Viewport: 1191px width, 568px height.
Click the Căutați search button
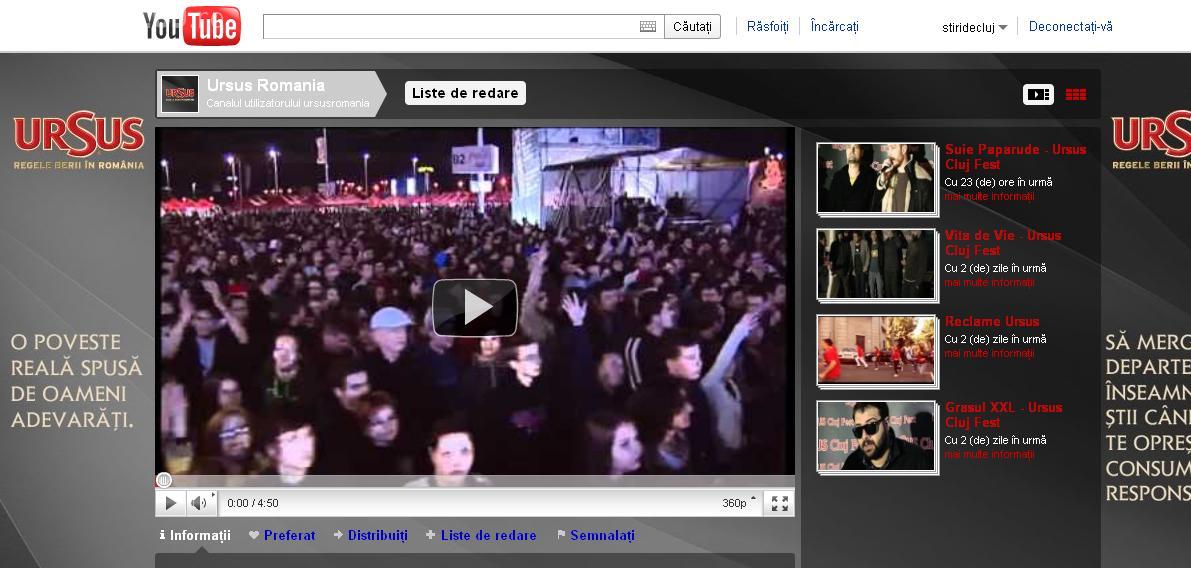point(692,27)
